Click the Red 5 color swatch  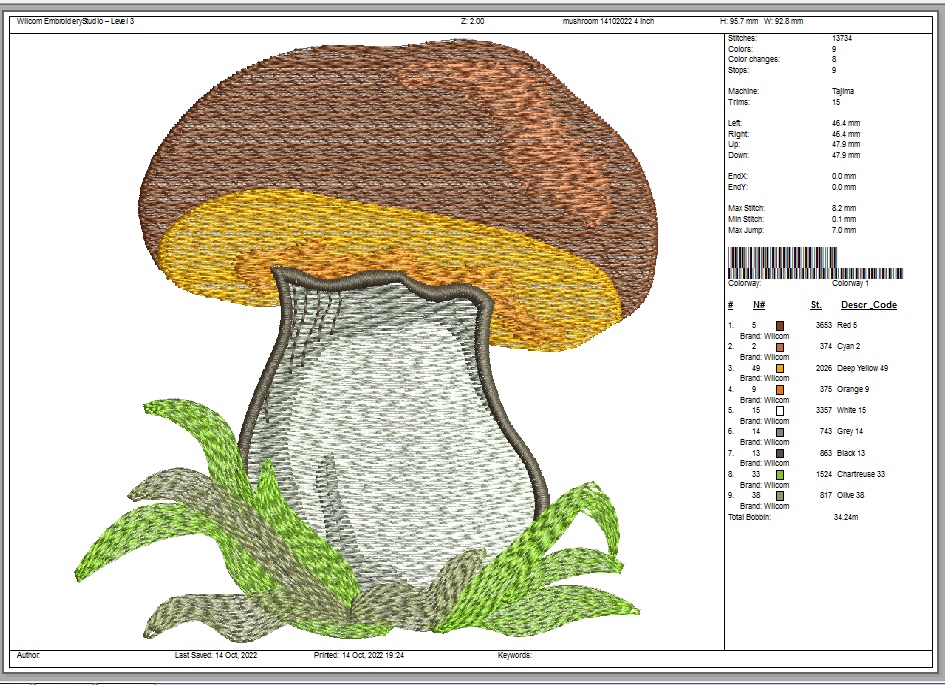[780, 326]
